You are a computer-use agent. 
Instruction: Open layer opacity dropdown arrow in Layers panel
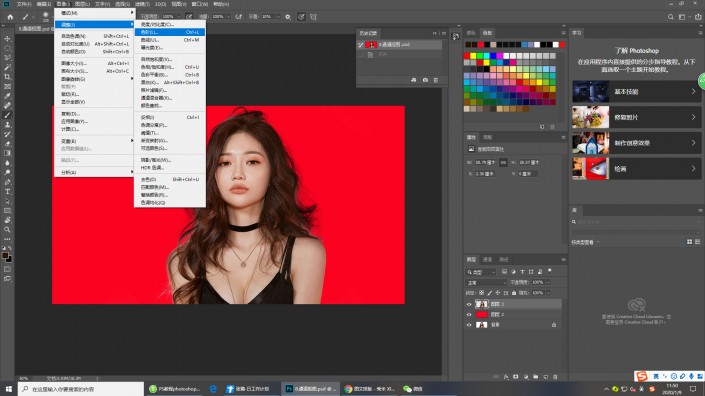pos(548,282)
